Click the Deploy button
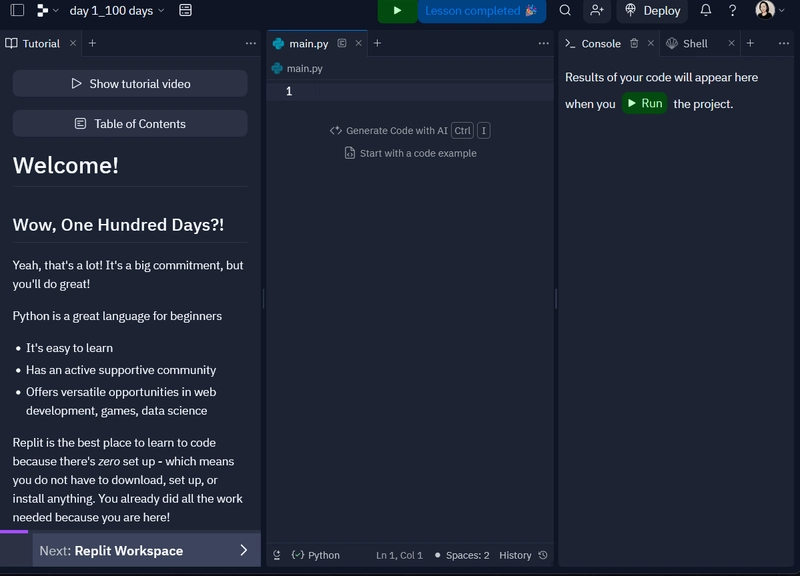Viewport: 800px width, 576px height. (653, 11)
